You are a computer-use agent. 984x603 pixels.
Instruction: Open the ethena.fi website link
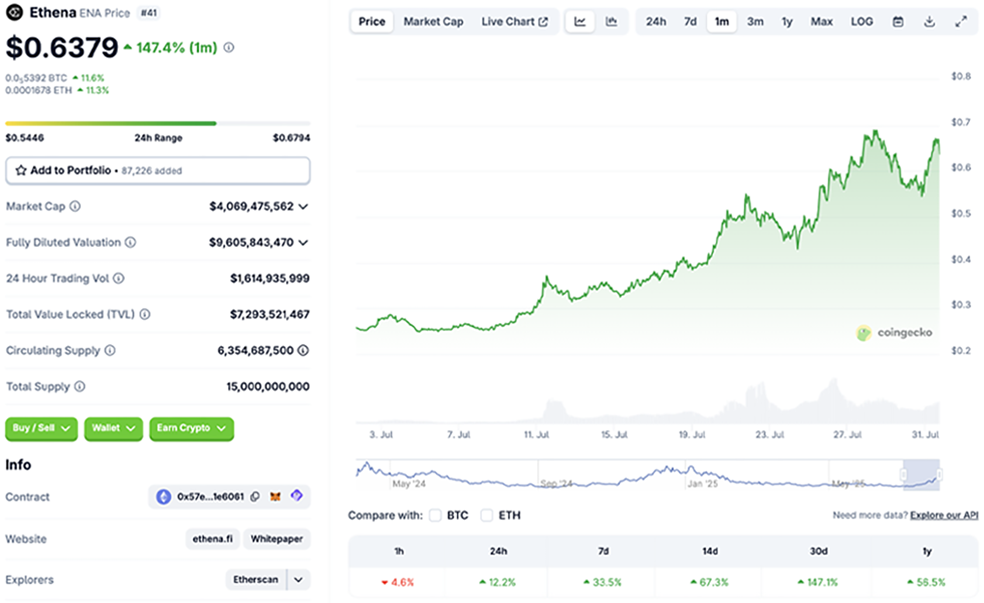click(x=212, y=539)
